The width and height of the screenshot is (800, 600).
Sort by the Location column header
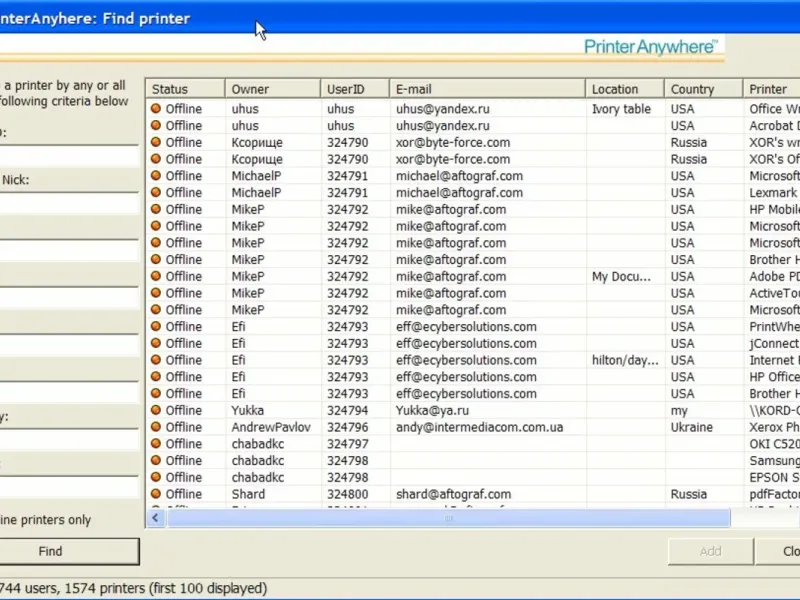(625, 89)
